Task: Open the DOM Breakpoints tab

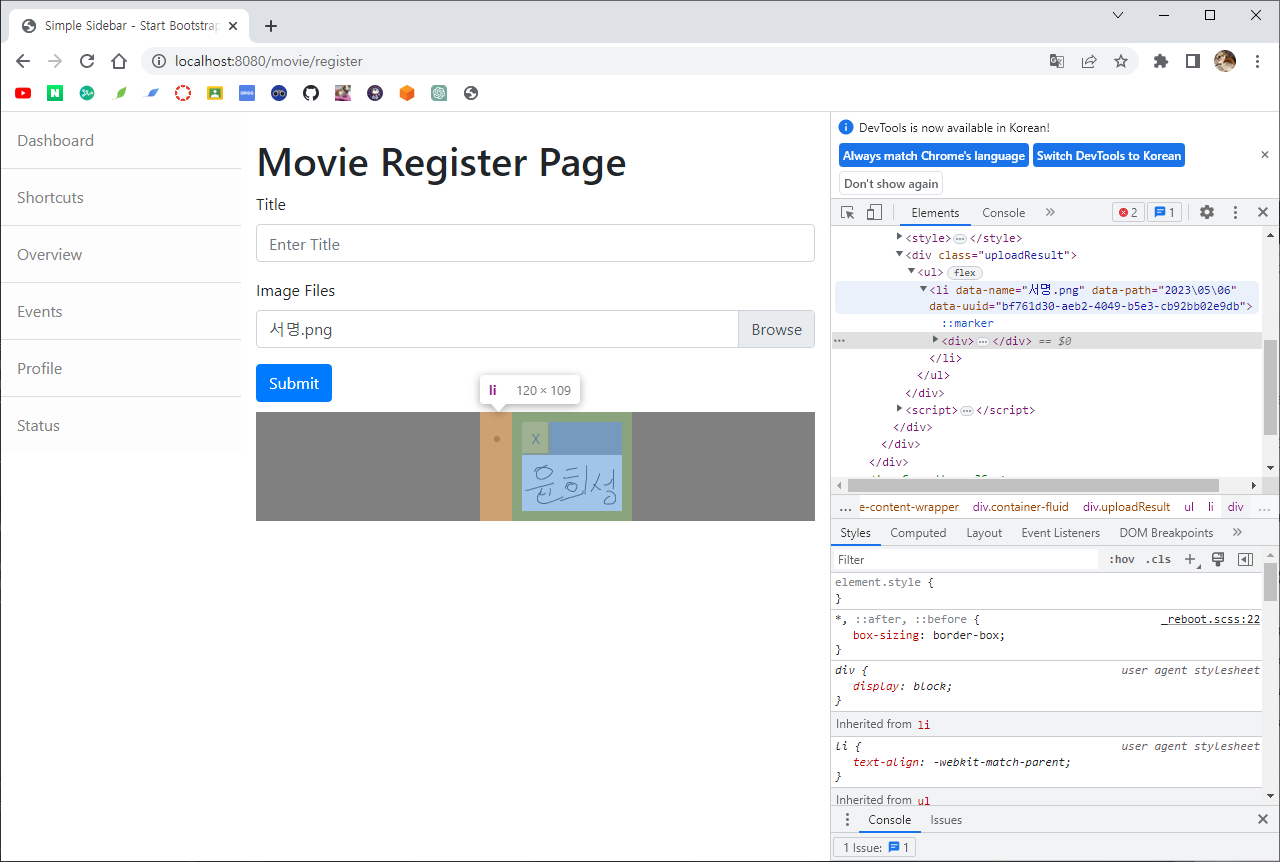Action: tap(1166, 533)
